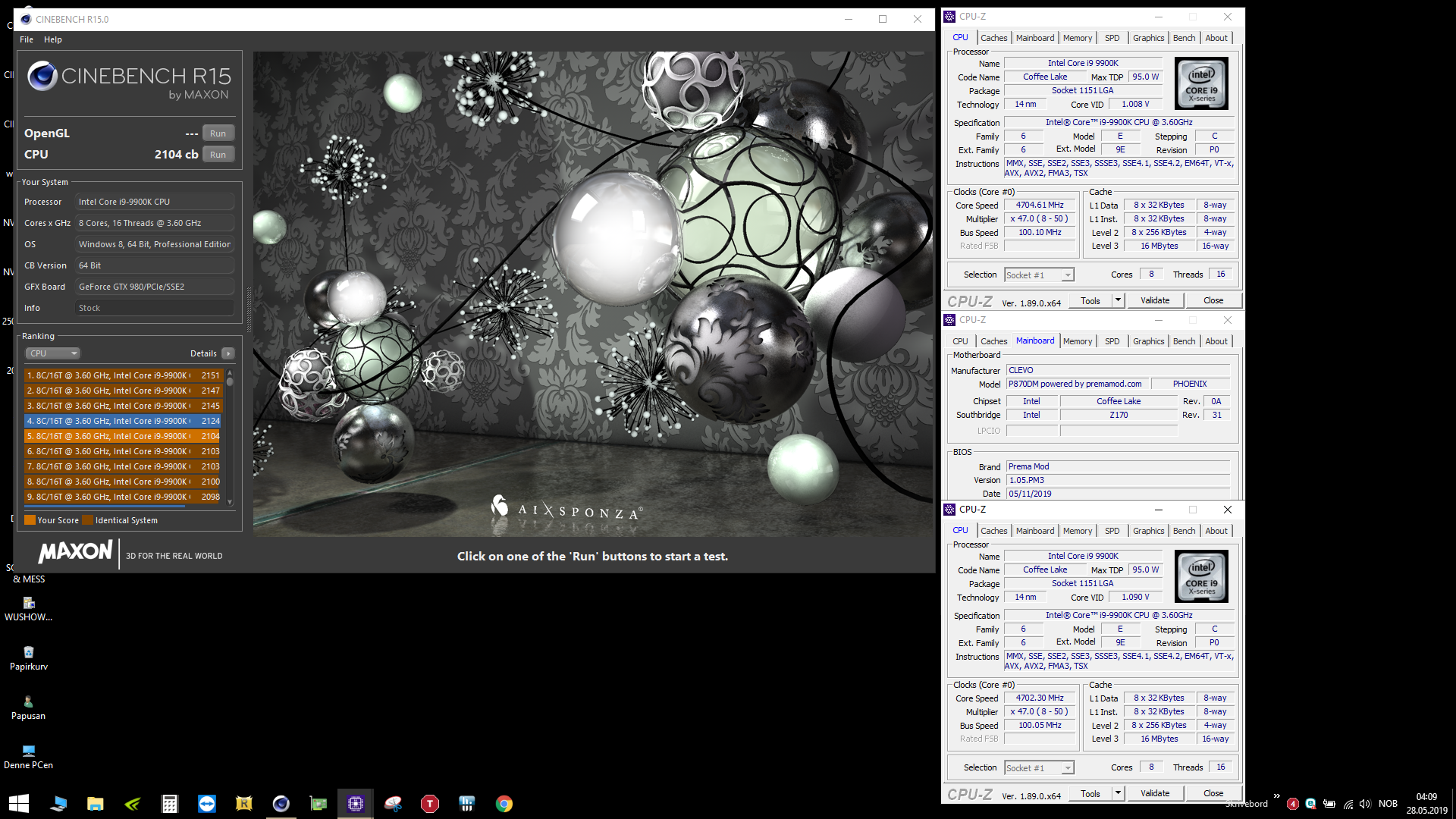The width and height of the screenshot is (1456, 819).
Task: Open the File menu in Cinebench
Action: (27, 39)
